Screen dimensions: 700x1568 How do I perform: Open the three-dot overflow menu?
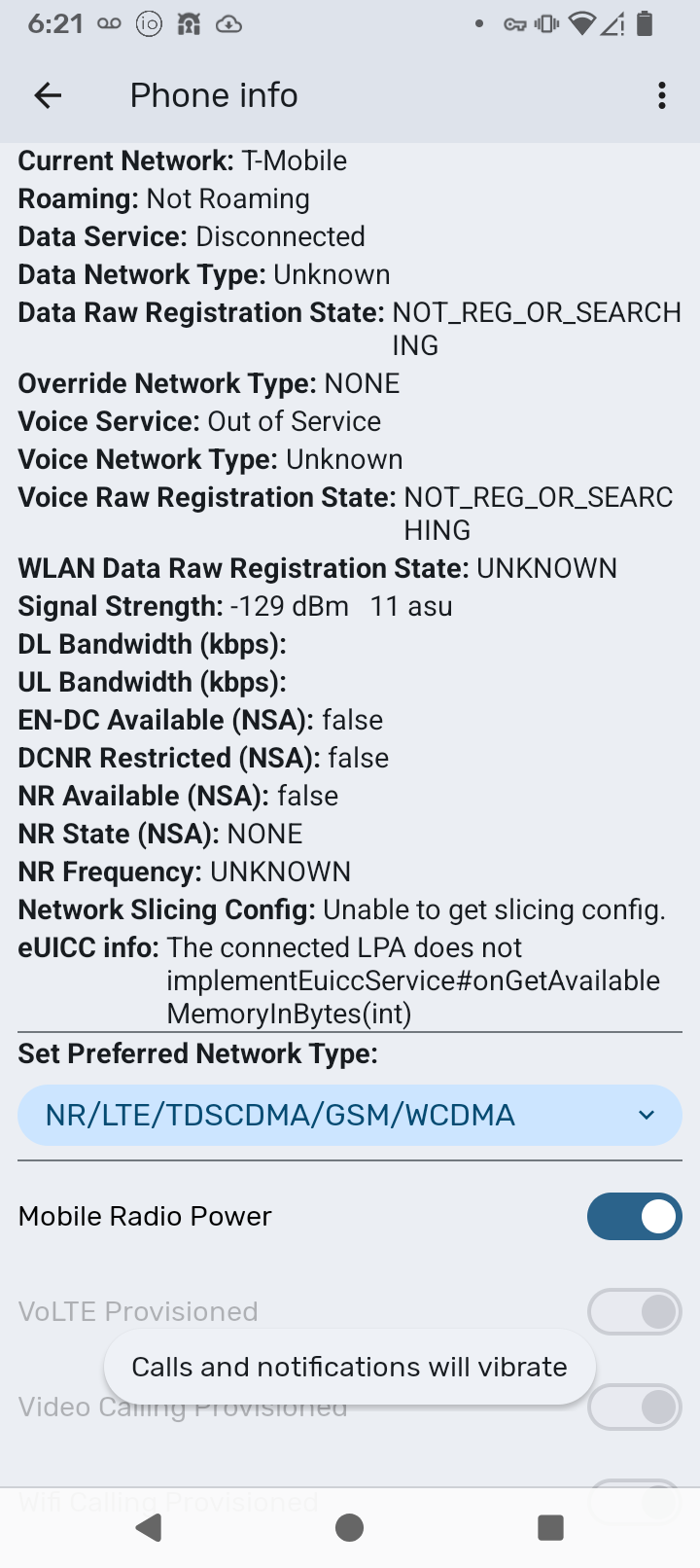(x=662, y=95)
